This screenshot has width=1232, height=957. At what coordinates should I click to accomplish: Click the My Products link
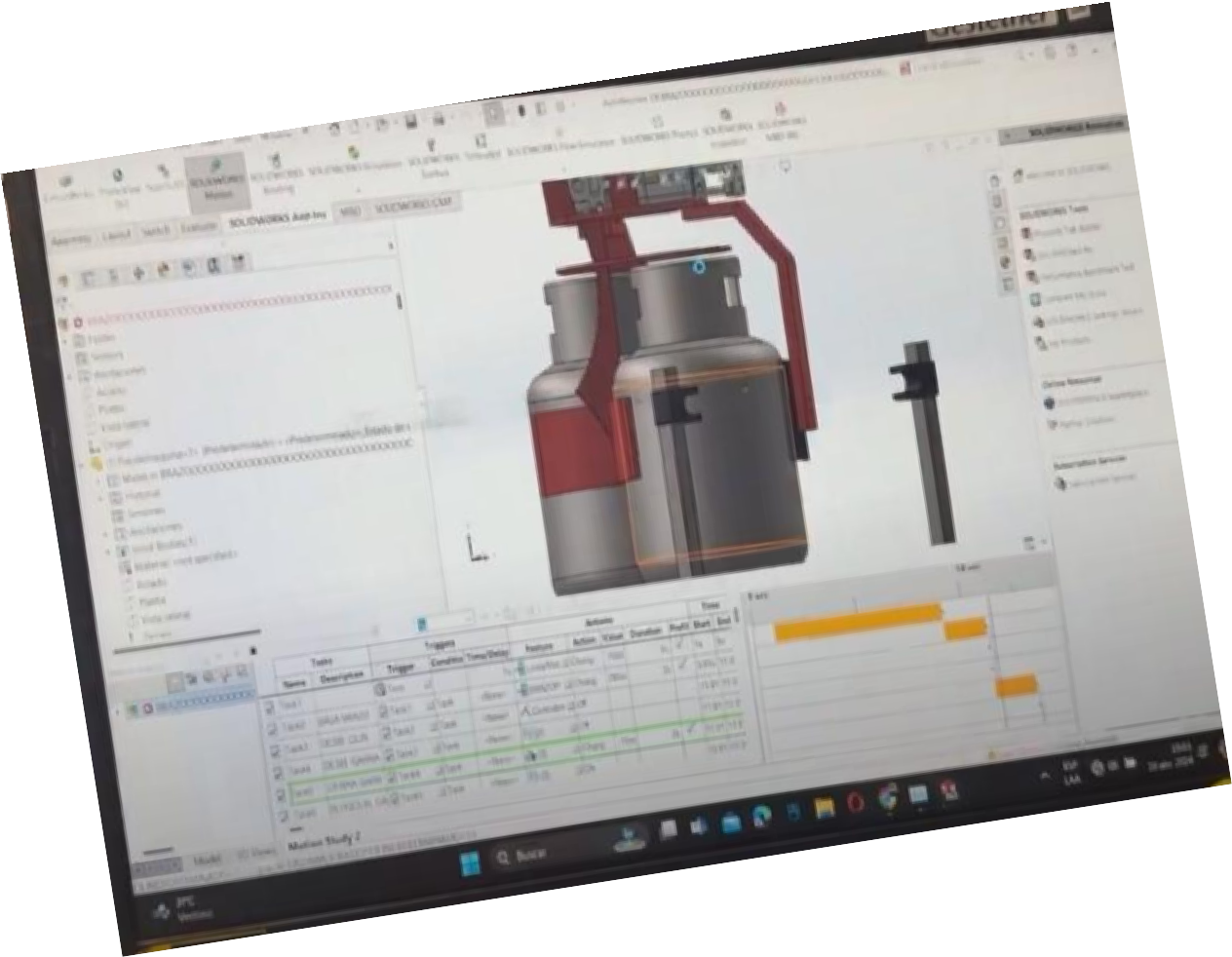[1064, 341]
